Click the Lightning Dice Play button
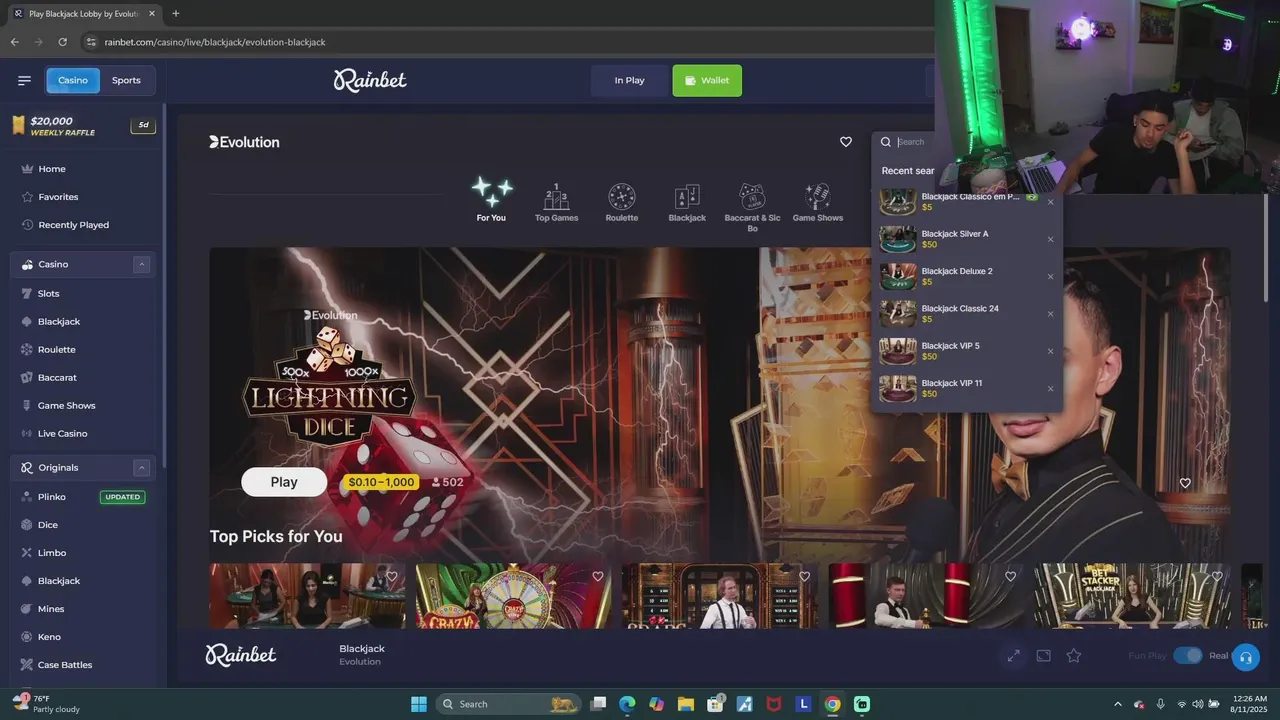This screenshot has width=1280, height=720. [x=284, y=482]
